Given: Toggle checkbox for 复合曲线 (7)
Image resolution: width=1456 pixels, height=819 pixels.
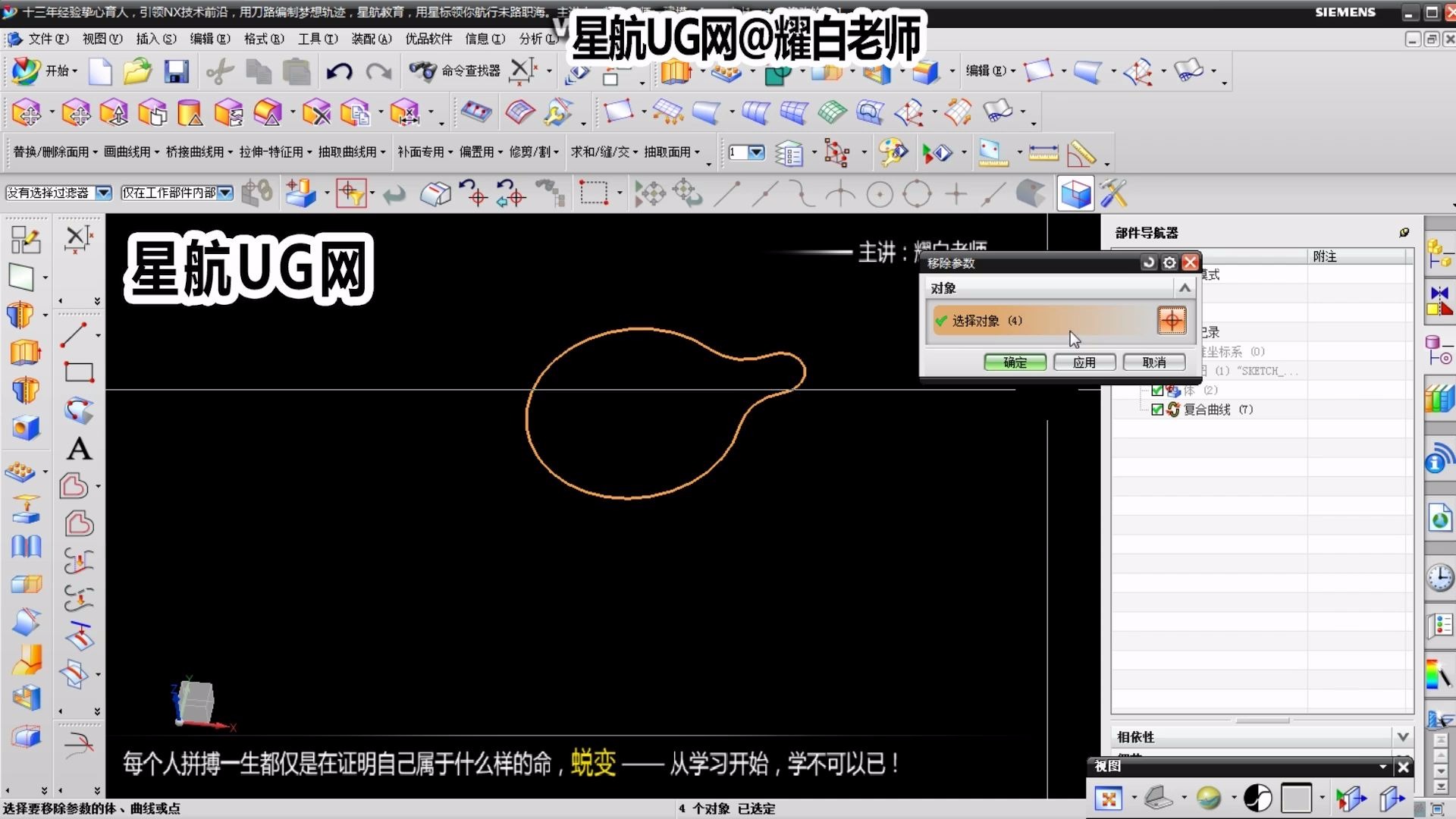Looking at the screenshot, I should (1157, 409).
